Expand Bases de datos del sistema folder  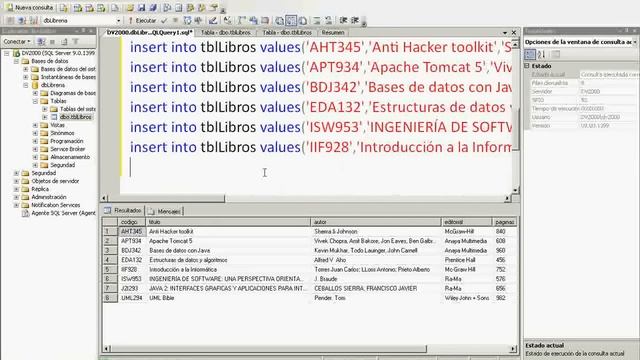[x=26, y=69]
